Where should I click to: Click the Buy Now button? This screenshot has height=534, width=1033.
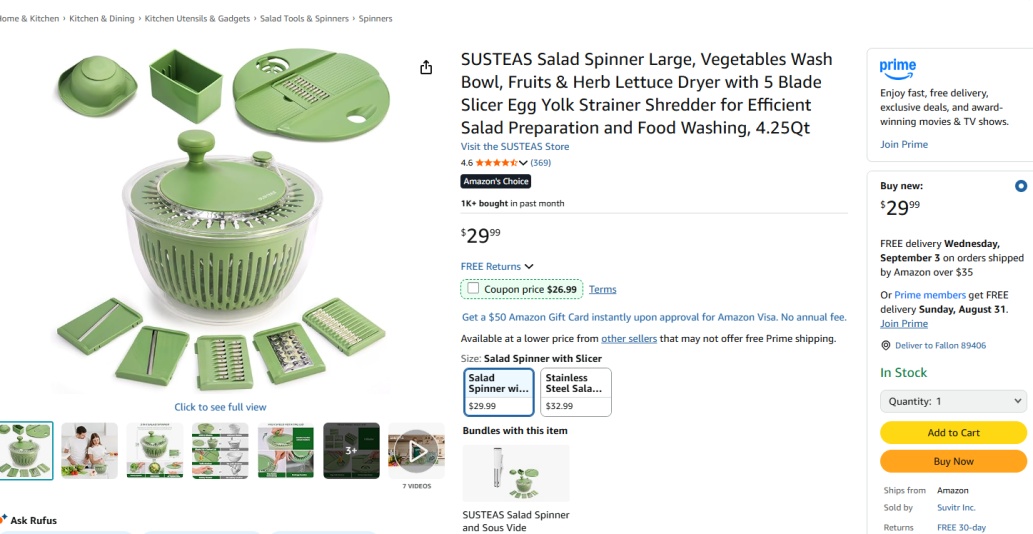pos(953,461)
